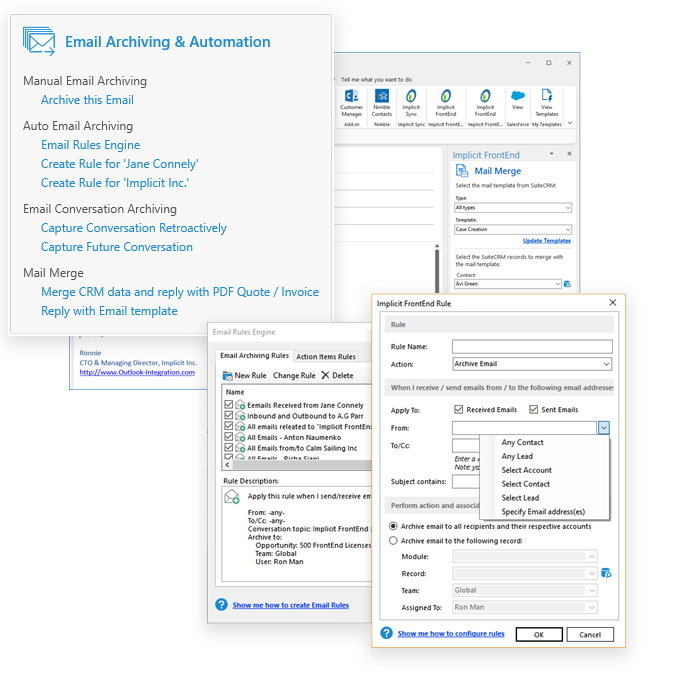Viewport: 700px width, 700px height.
Task: Click the Salesforce View icon
Action: (x=517, y=100)
